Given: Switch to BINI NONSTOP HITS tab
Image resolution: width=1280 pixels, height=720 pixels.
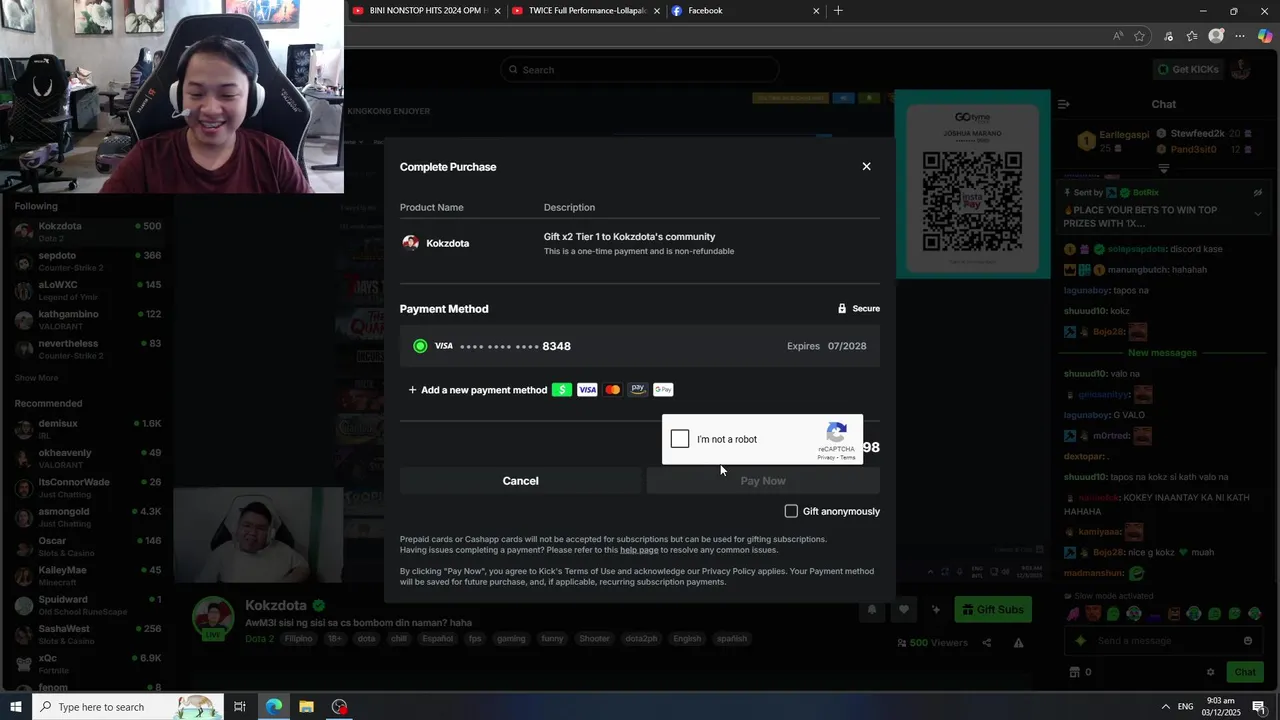Looking at the screenshot, I should click(420, 11).
